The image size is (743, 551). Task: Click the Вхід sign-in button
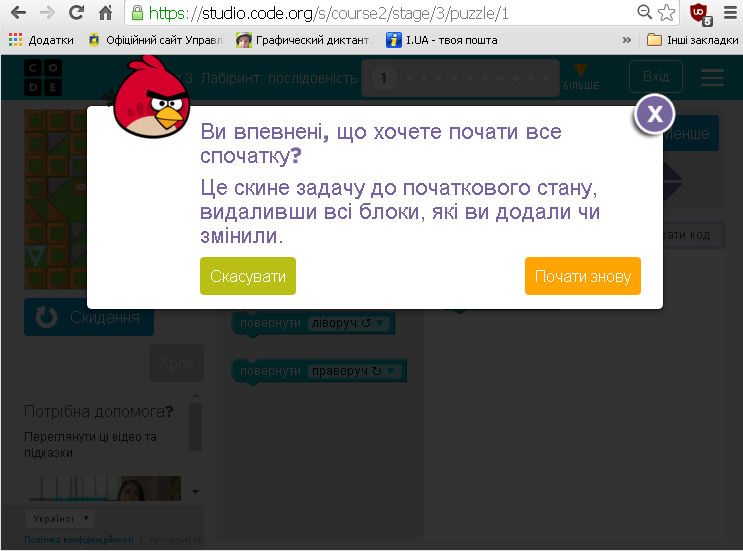656,76
